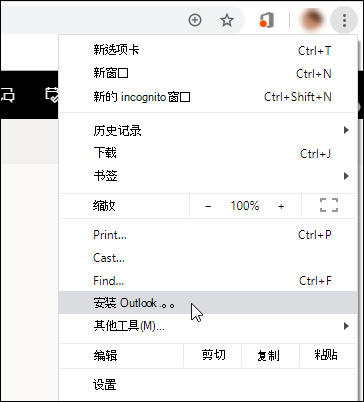Click the install app plus icon in address bar

195,20
